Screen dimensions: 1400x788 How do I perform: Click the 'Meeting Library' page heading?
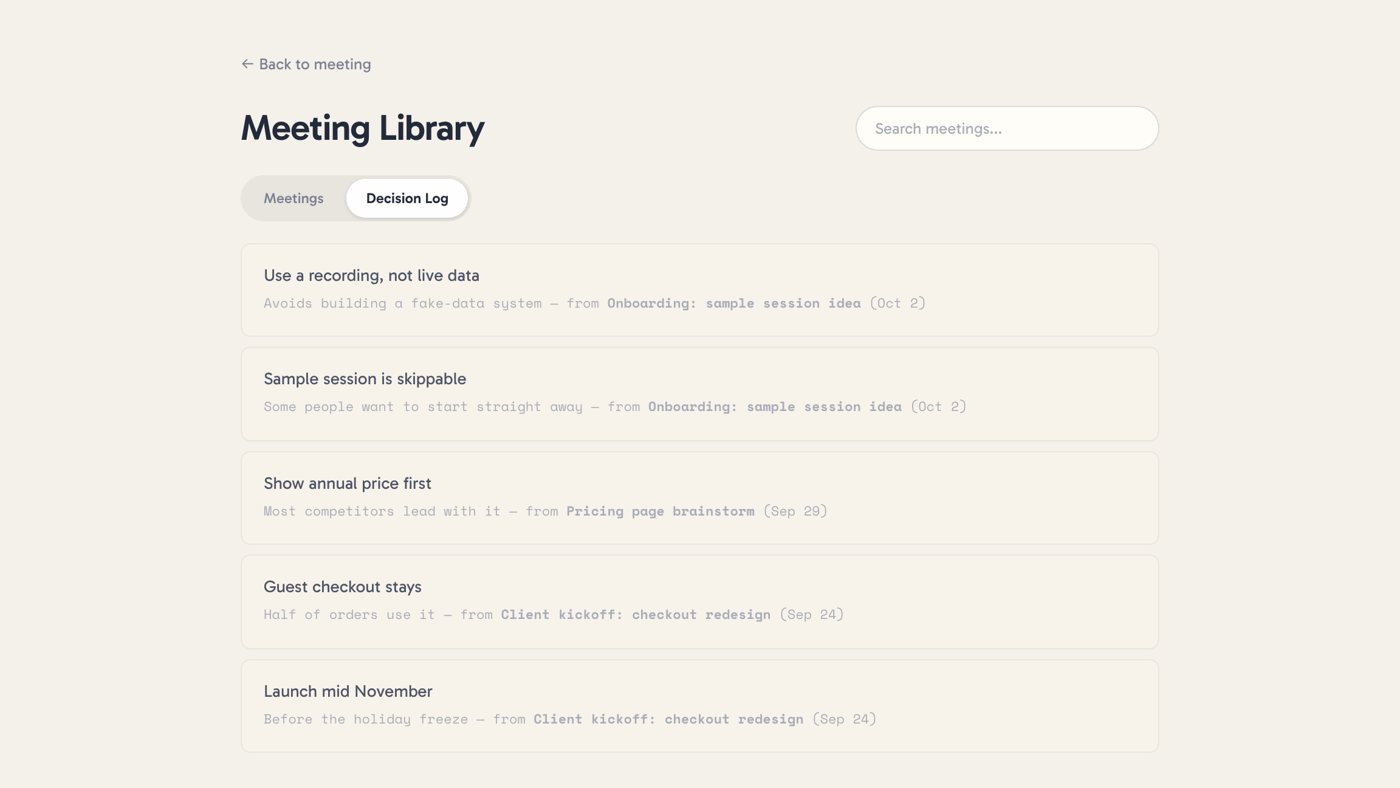[363, 128]
